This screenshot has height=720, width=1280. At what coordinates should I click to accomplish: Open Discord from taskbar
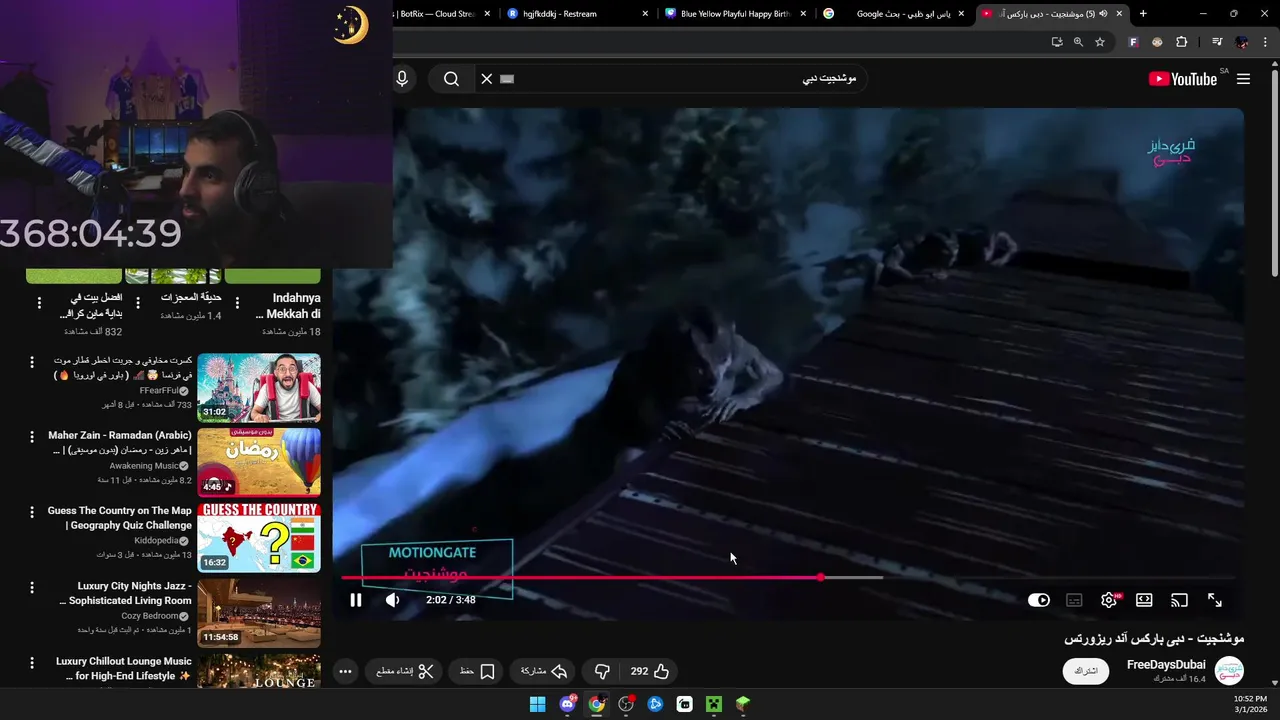tap(567, 704)
